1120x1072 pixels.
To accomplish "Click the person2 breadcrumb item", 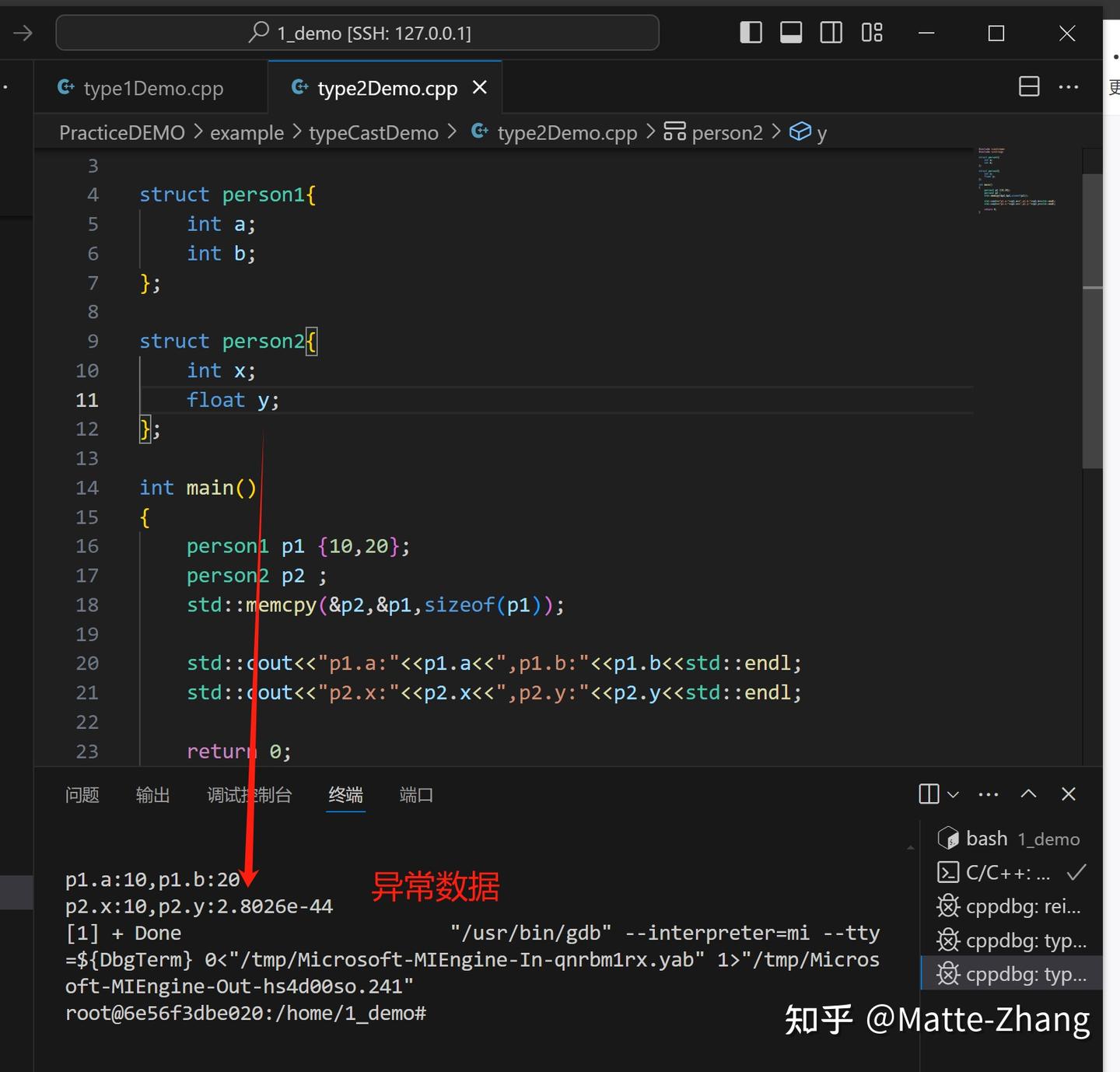I will click(x=727, y=132).
